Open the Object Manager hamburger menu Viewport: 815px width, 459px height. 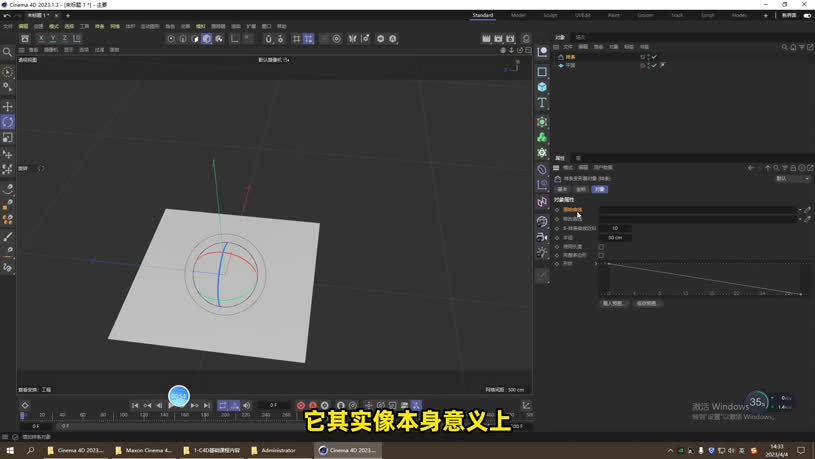coord(556,47)
